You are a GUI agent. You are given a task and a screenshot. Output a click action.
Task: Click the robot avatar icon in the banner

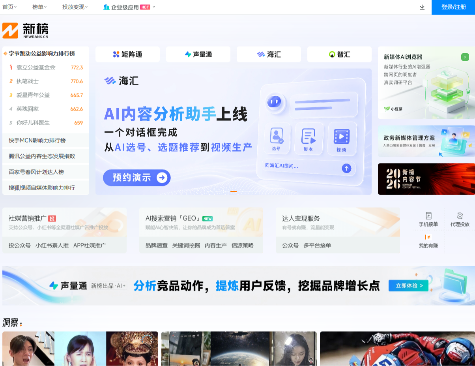[274, 102]
